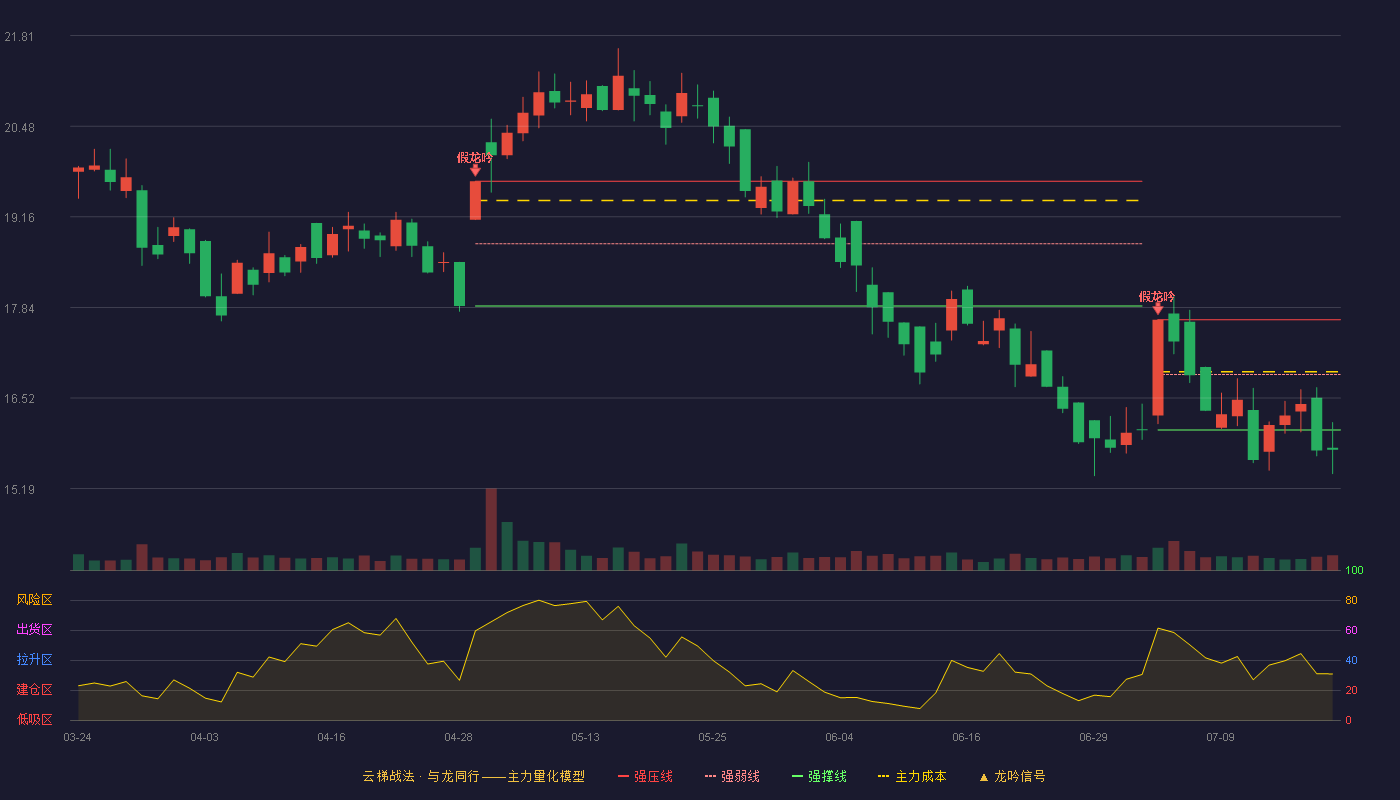The width and height of the screenshot is (1400, 800).
Task: Click the second 假龙吟 arrow marker in July
Action: (x=1158, y=309)
